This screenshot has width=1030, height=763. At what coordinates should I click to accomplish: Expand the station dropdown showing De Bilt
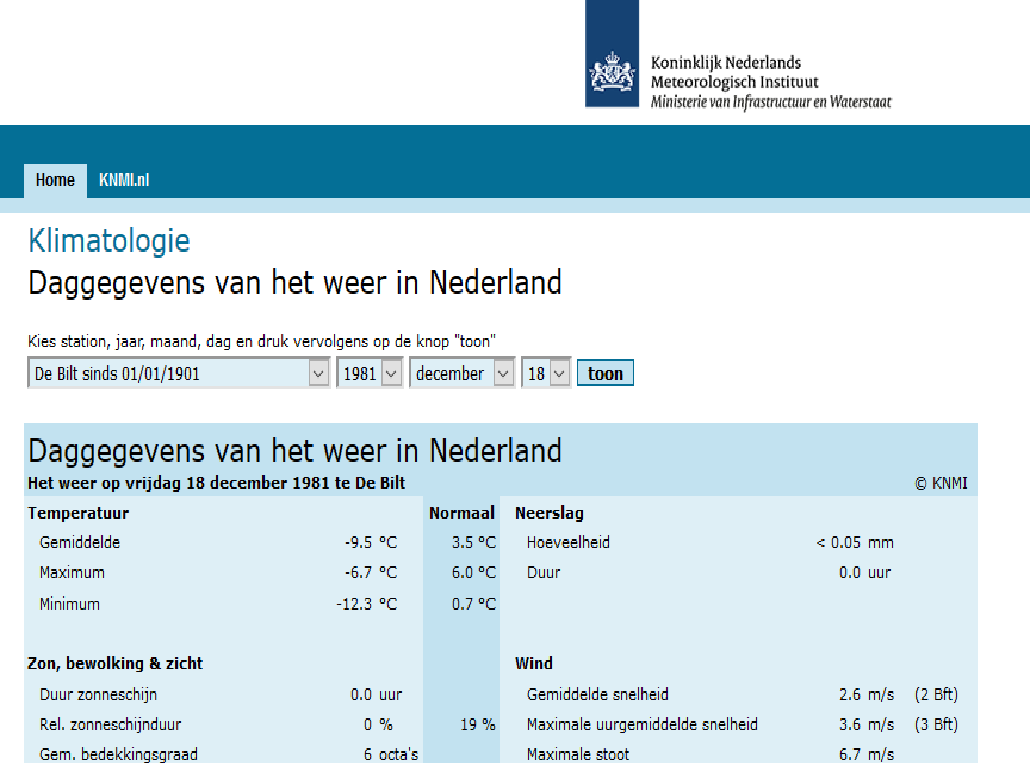178,373
